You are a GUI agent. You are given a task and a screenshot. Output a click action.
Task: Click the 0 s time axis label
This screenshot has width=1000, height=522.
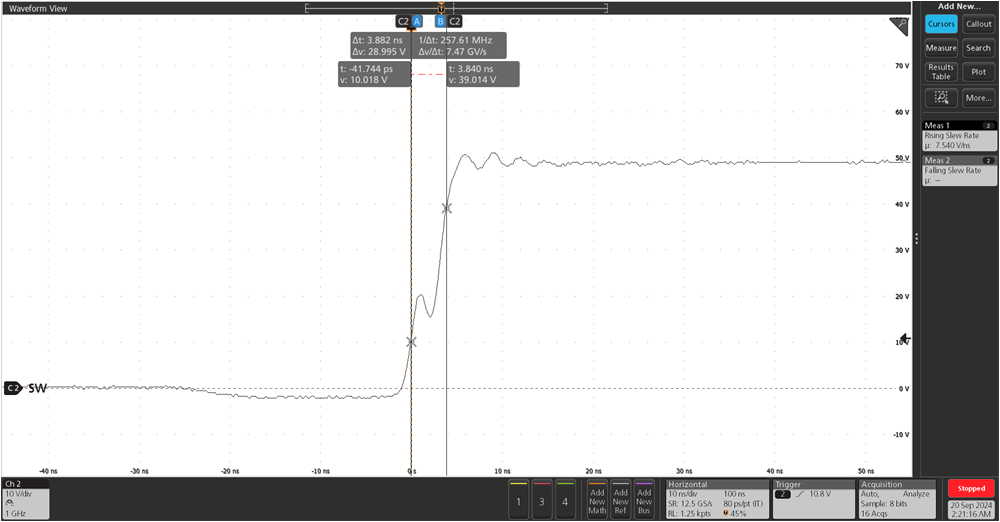point(412,472)
